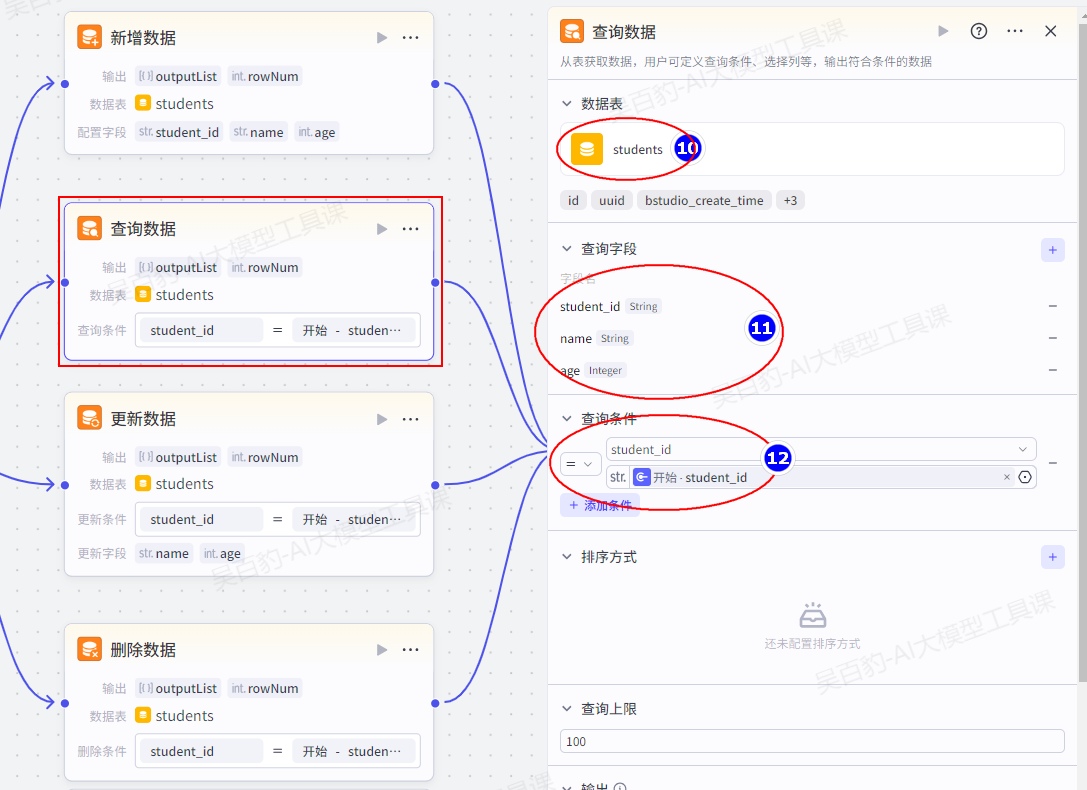Open the equals operator dropdown
The image size is (1087, 790).
[581, 464]
